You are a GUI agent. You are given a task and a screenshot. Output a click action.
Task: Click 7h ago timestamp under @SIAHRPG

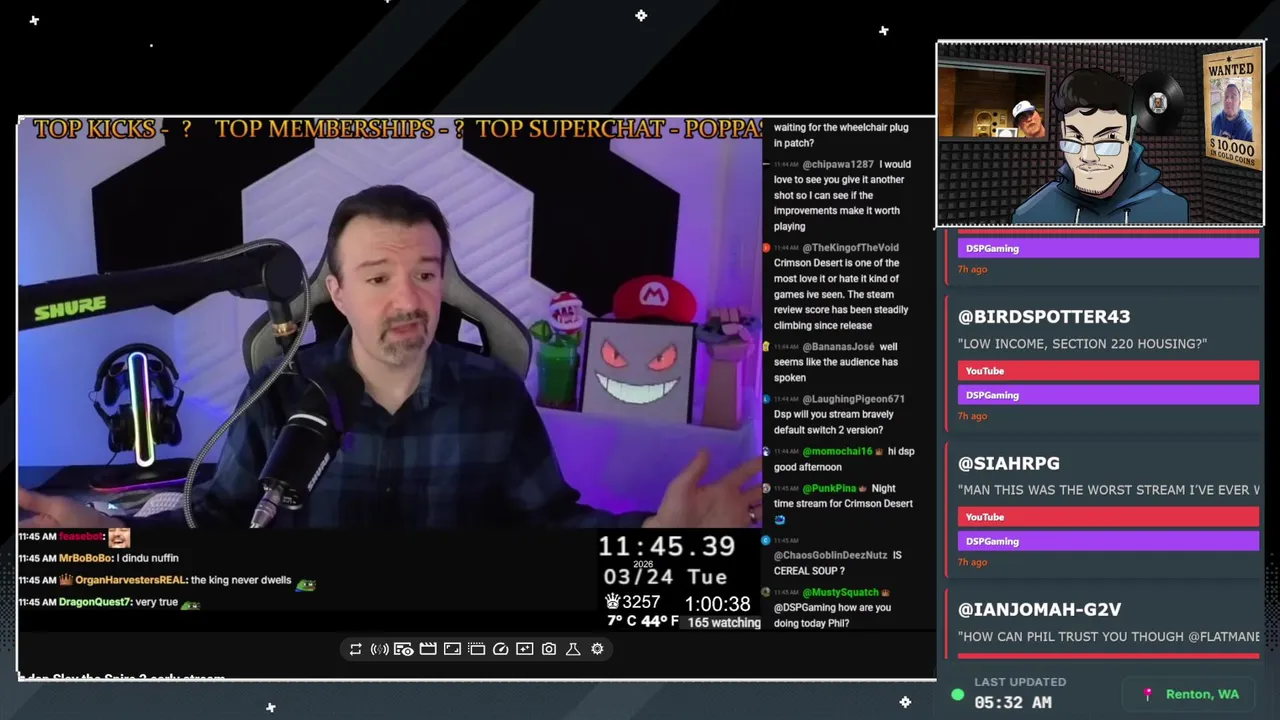972,562
